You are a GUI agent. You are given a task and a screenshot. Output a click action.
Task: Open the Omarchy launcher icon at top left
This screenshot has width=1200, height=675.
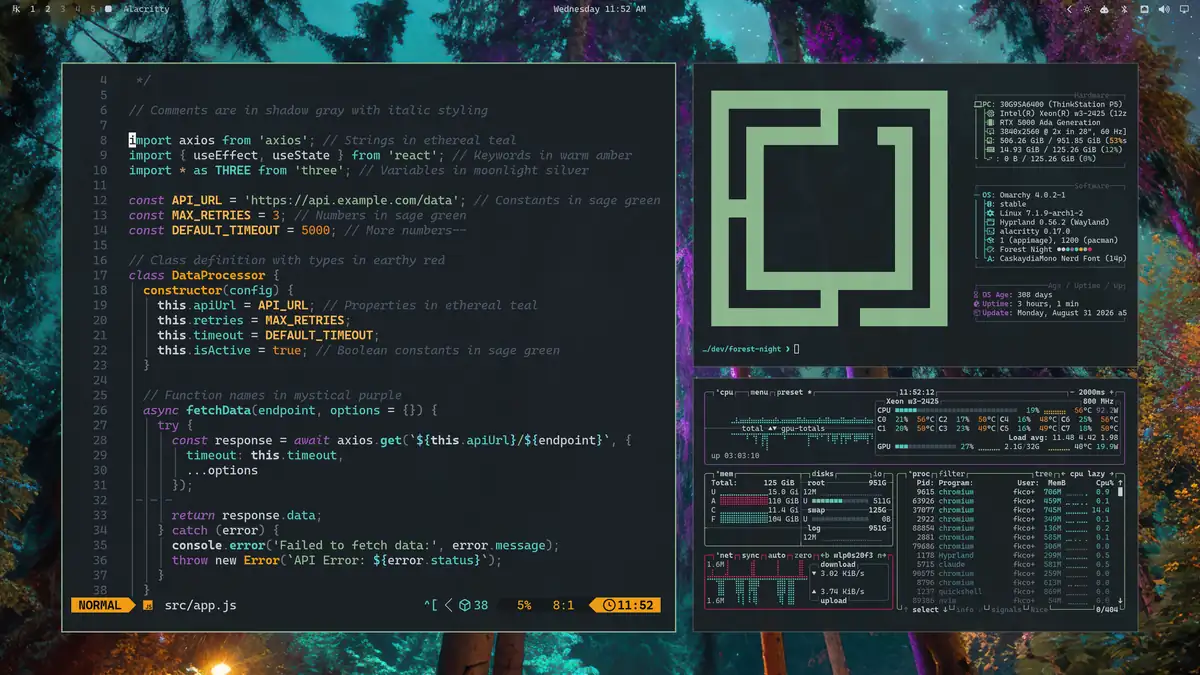(x=16, y=9)
